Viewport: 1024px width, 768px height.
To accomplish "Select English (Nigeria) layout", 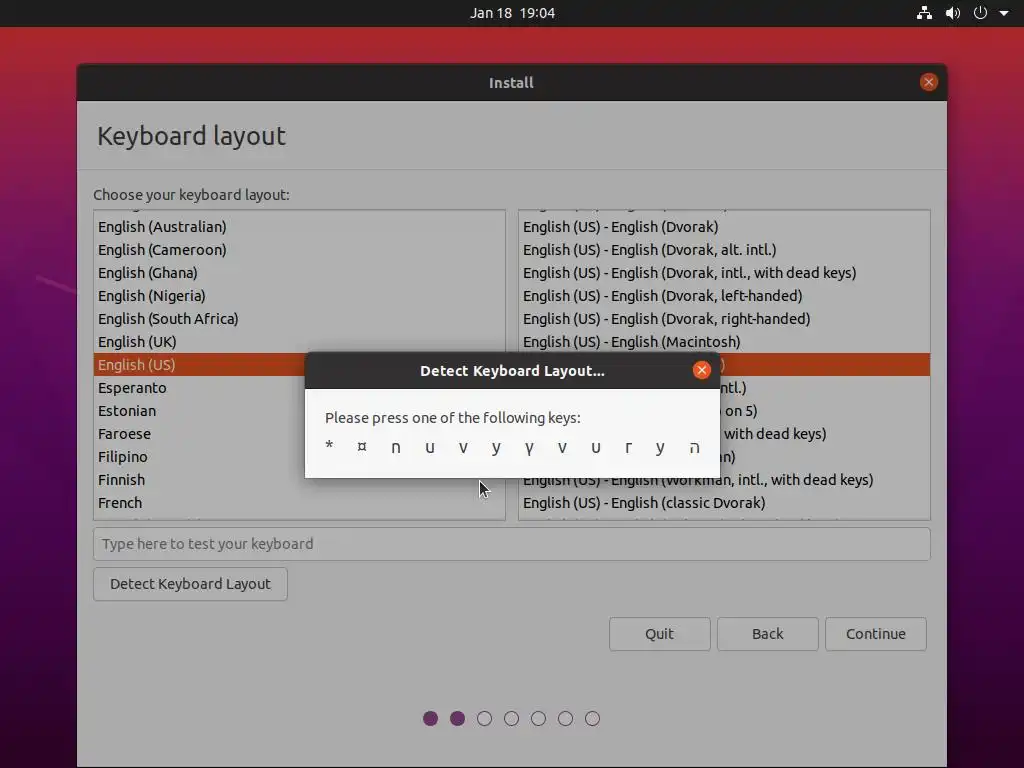I will [299, 296].
